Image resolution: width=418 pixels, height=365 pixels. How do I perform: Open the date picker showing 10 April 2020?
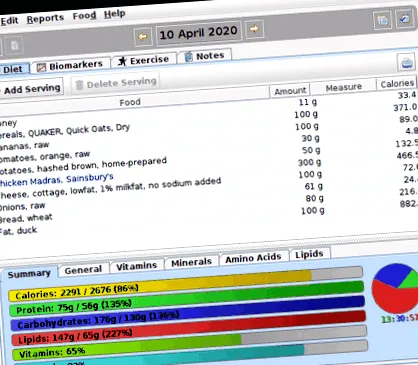[x=198, y=33]
